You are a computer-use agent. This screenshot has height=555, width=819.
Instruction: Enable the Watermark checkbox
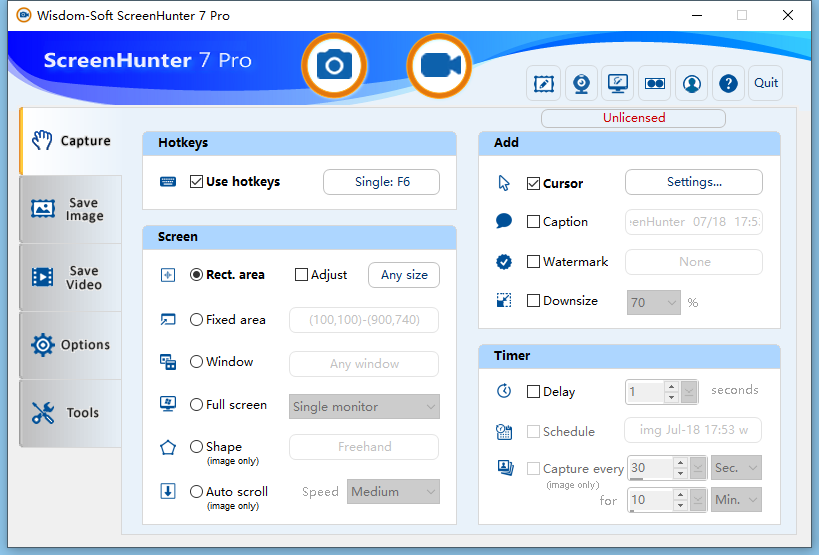(533, 261)
